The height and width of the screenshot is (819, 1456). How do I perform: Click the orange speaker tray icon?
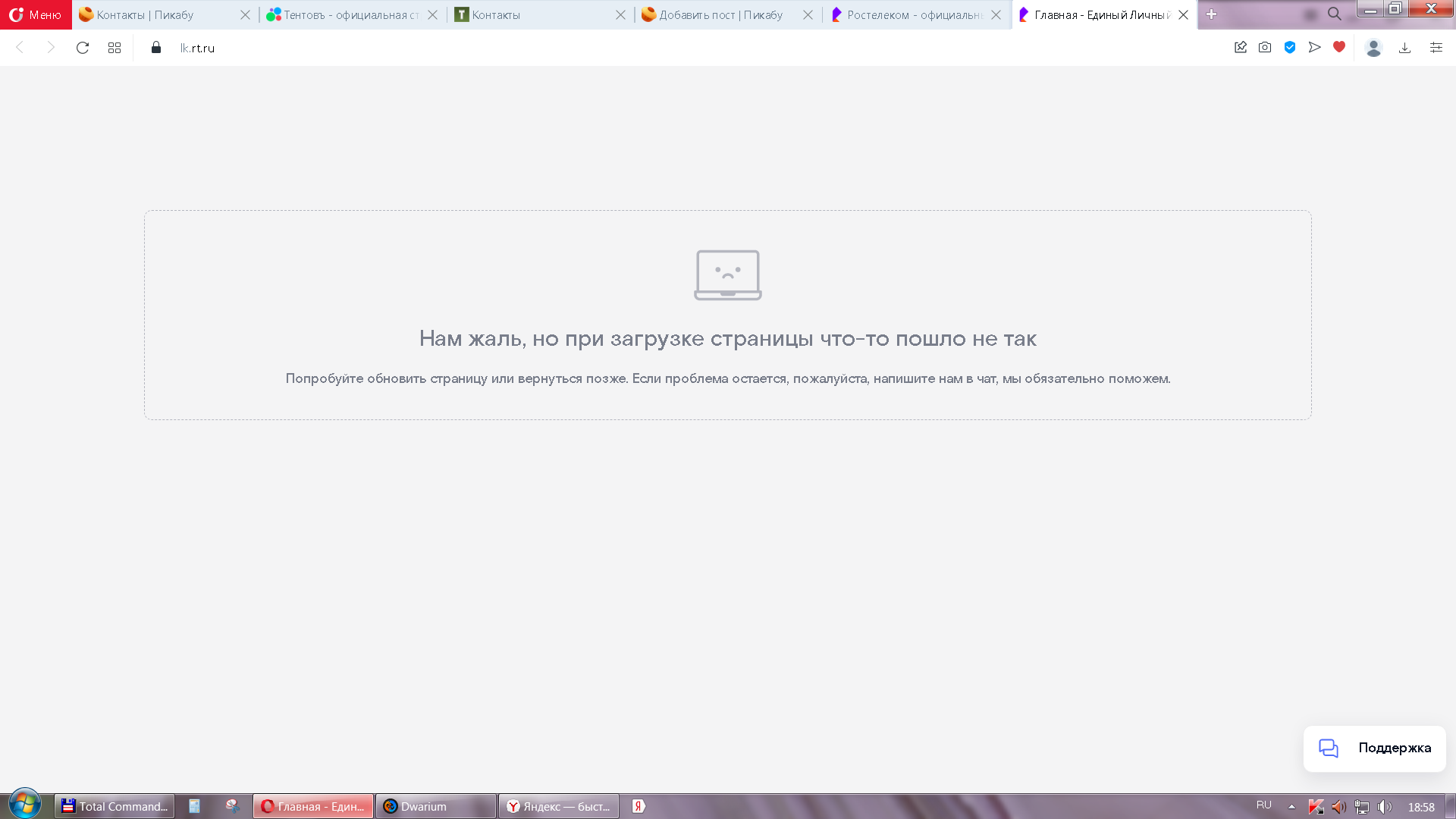point(1339,807)
